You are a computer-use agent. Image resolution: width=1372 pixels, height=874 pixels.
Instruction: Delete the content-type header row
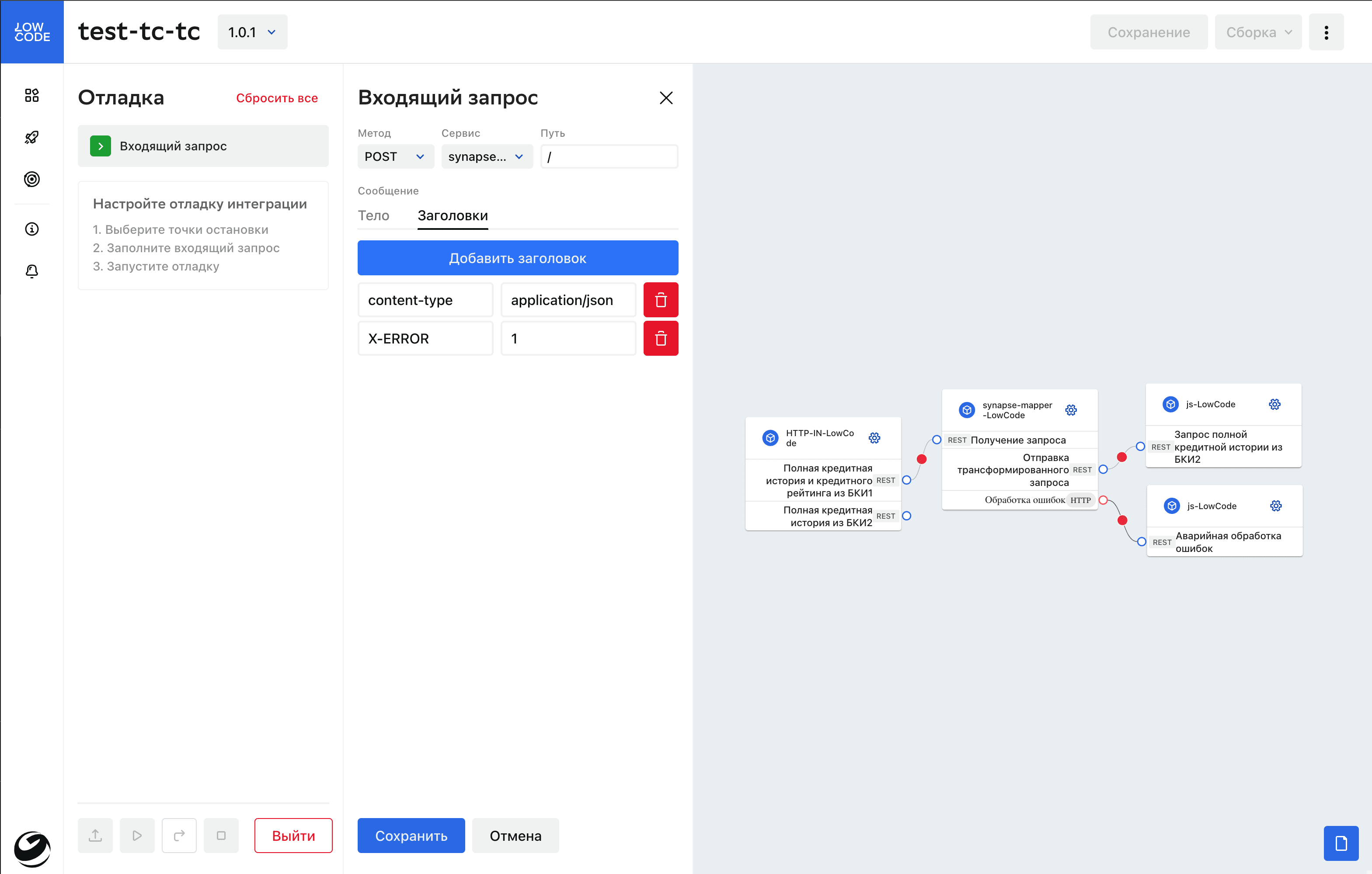tap(660, 299)
